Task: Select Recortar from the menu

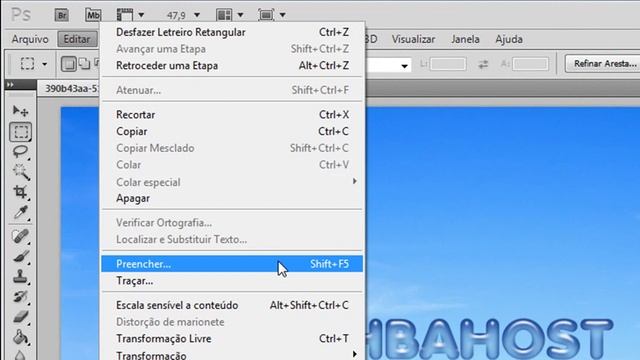Action: click(x=232, y=115)
